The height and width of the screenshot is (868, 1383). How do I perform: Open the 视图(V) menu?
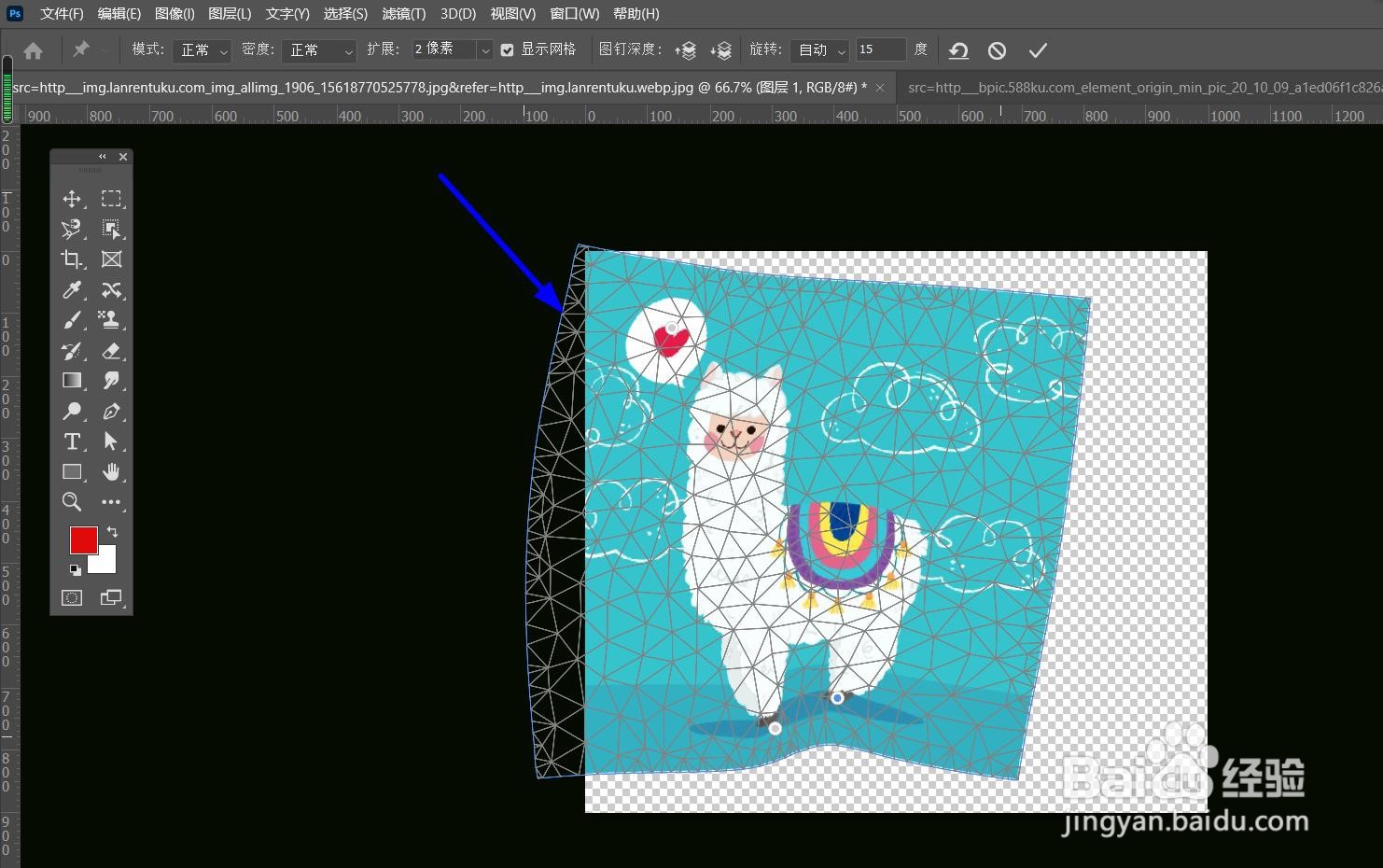click(x=513, y=13)
